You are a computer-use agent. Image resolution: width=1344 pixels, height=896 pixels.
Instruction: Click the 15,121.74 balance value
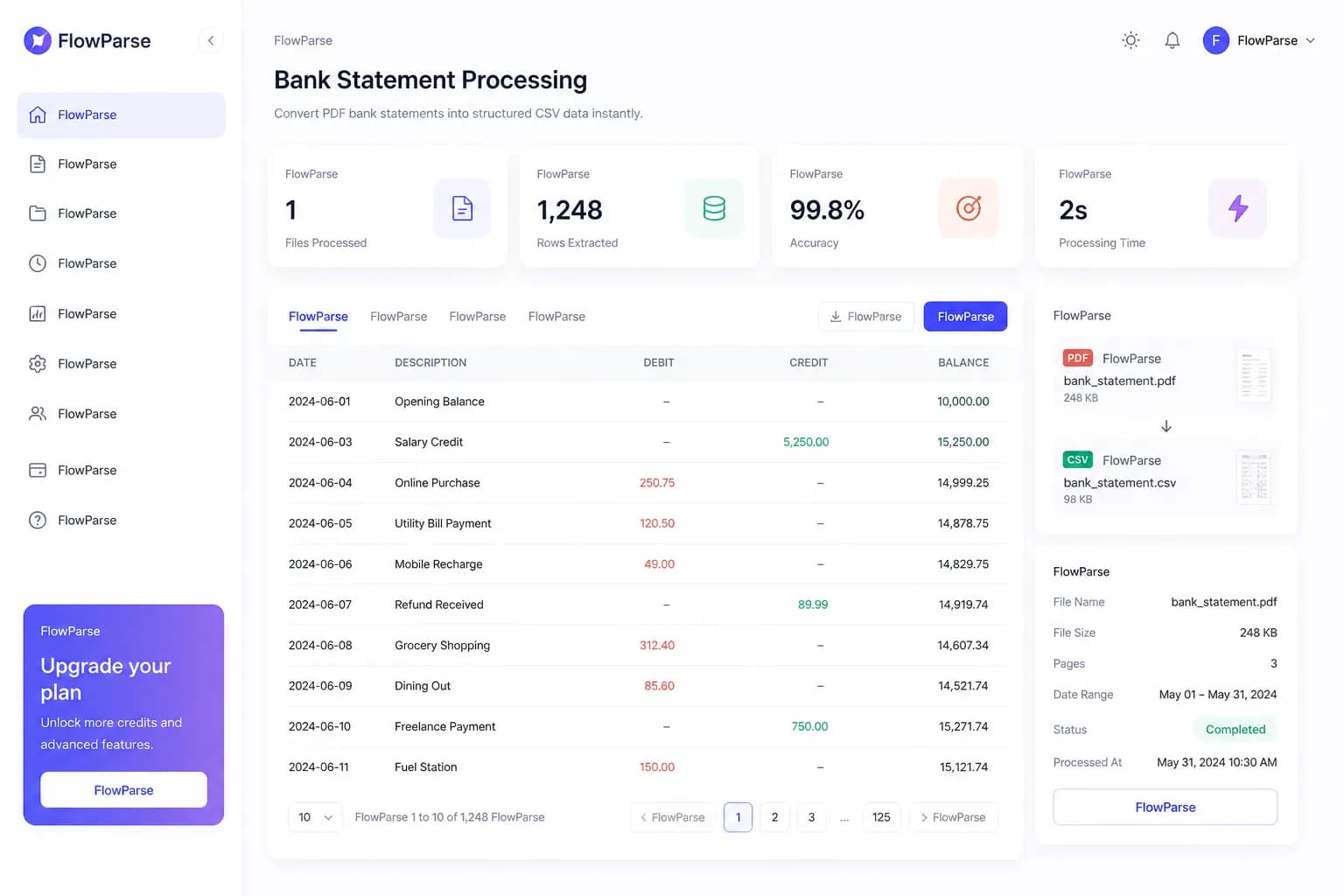(963, 767)
